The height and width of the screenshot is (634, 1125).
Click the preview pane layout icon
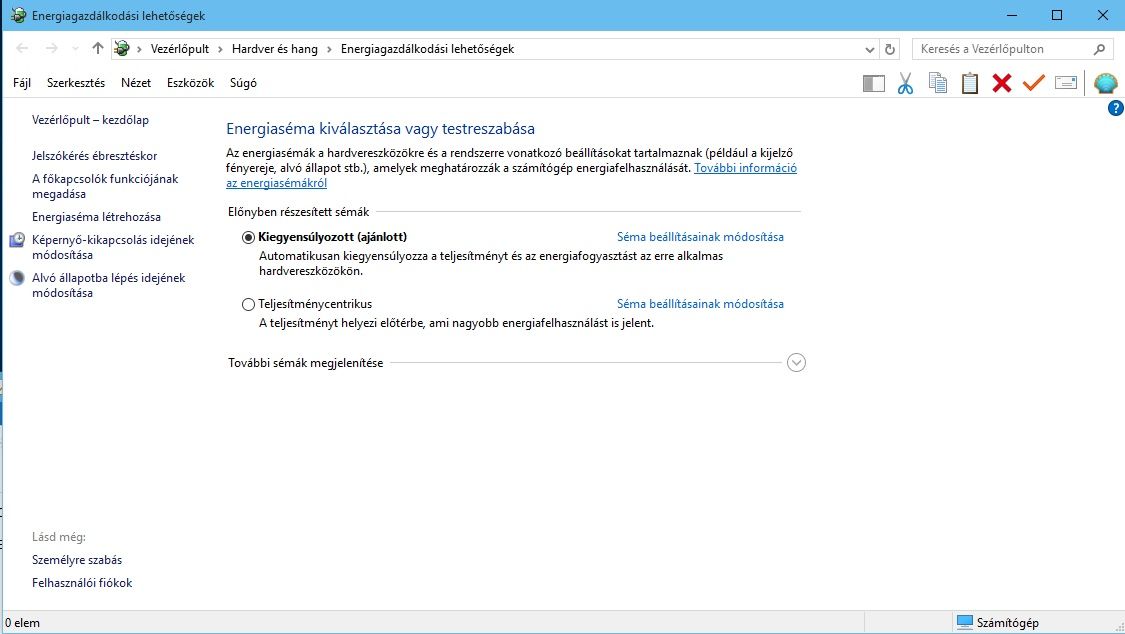click(873, 84)
